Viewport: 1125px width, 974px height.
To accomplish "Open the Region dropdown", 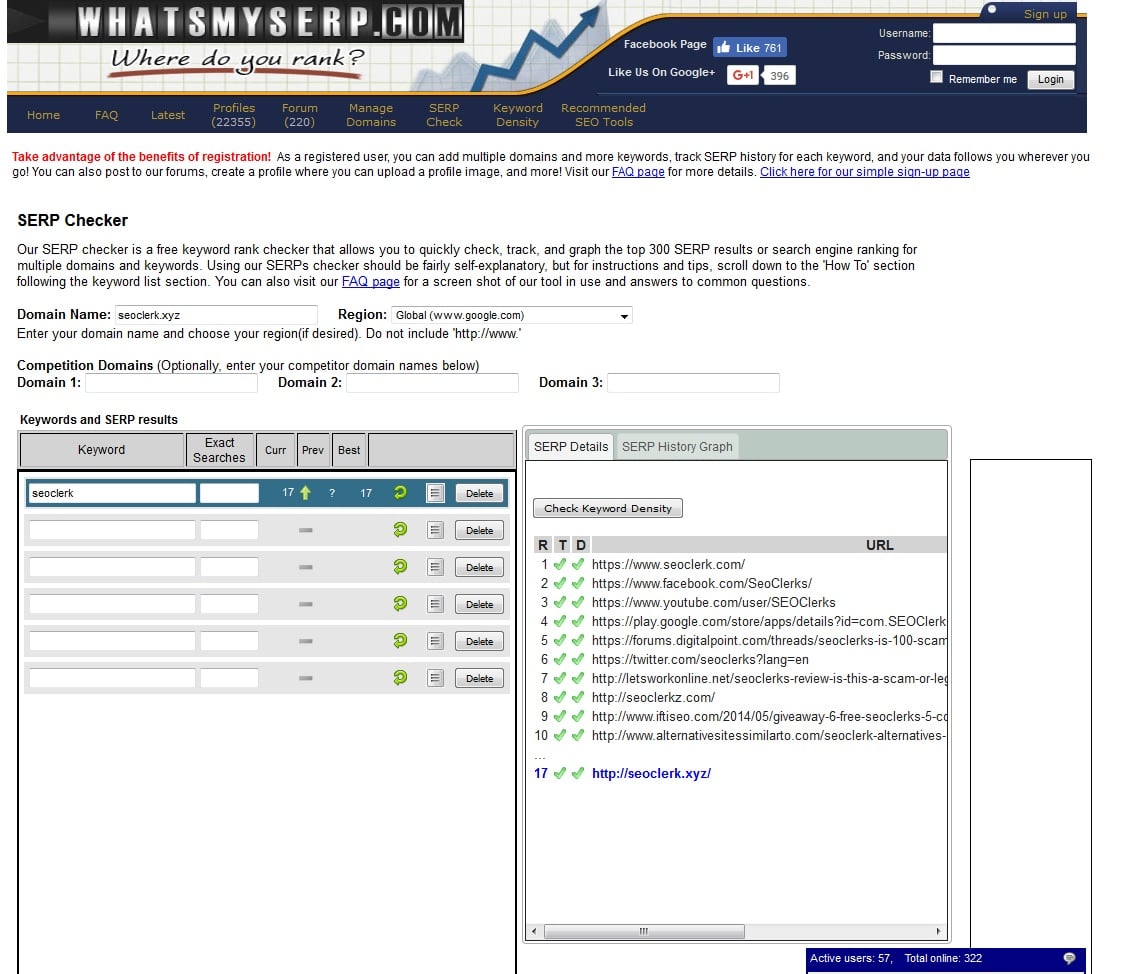I will pyautogui.click(x=512, y=315).
